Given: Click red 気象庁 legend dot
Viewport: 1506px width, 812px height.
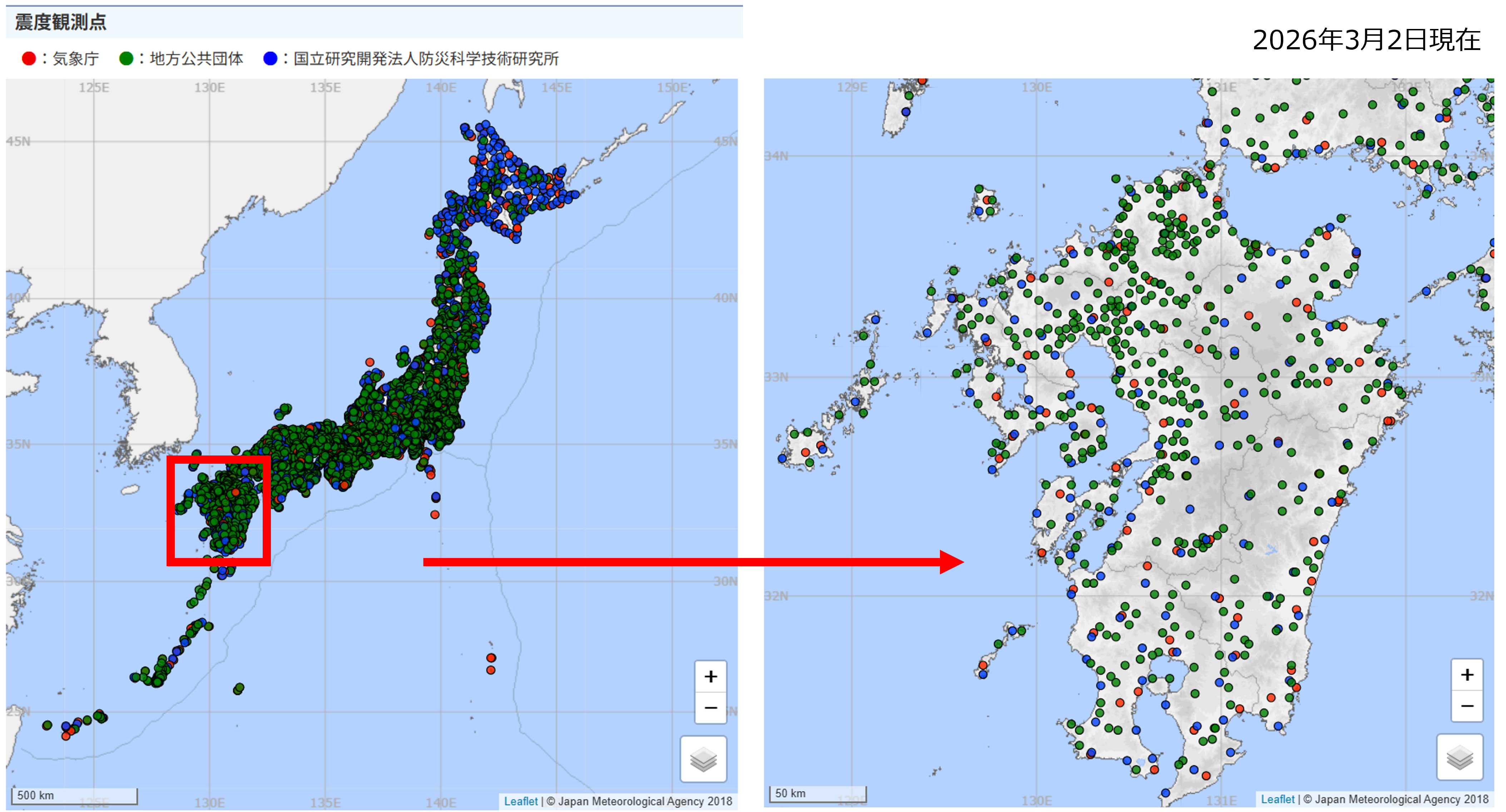Looking at the screenshot, I should pyautogui.click(x=29, y=59).
